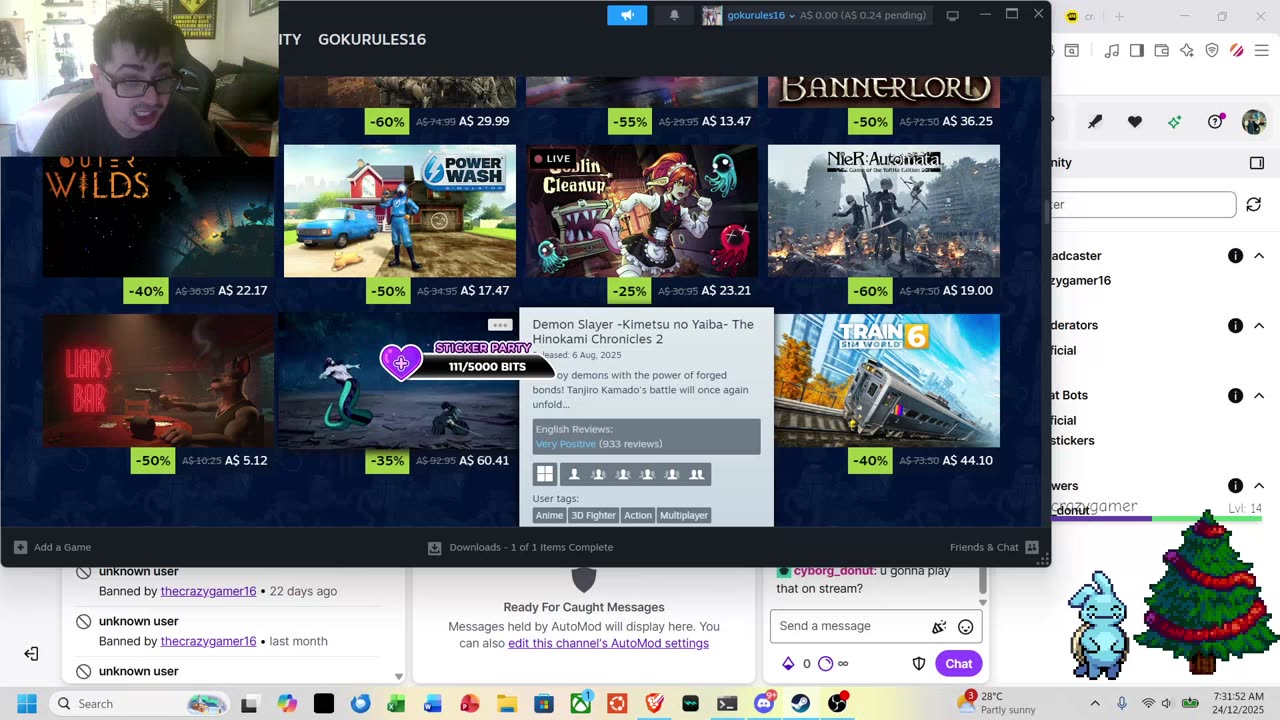Image resolution: width=1280 pixels, height=720 pixels.
Task: Open Goblin Cleanup live game capsule
Action: coord(642,211)
